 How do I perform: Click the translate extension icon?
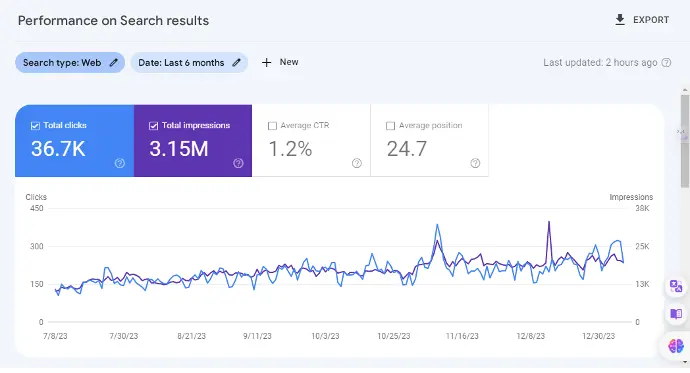676,286
